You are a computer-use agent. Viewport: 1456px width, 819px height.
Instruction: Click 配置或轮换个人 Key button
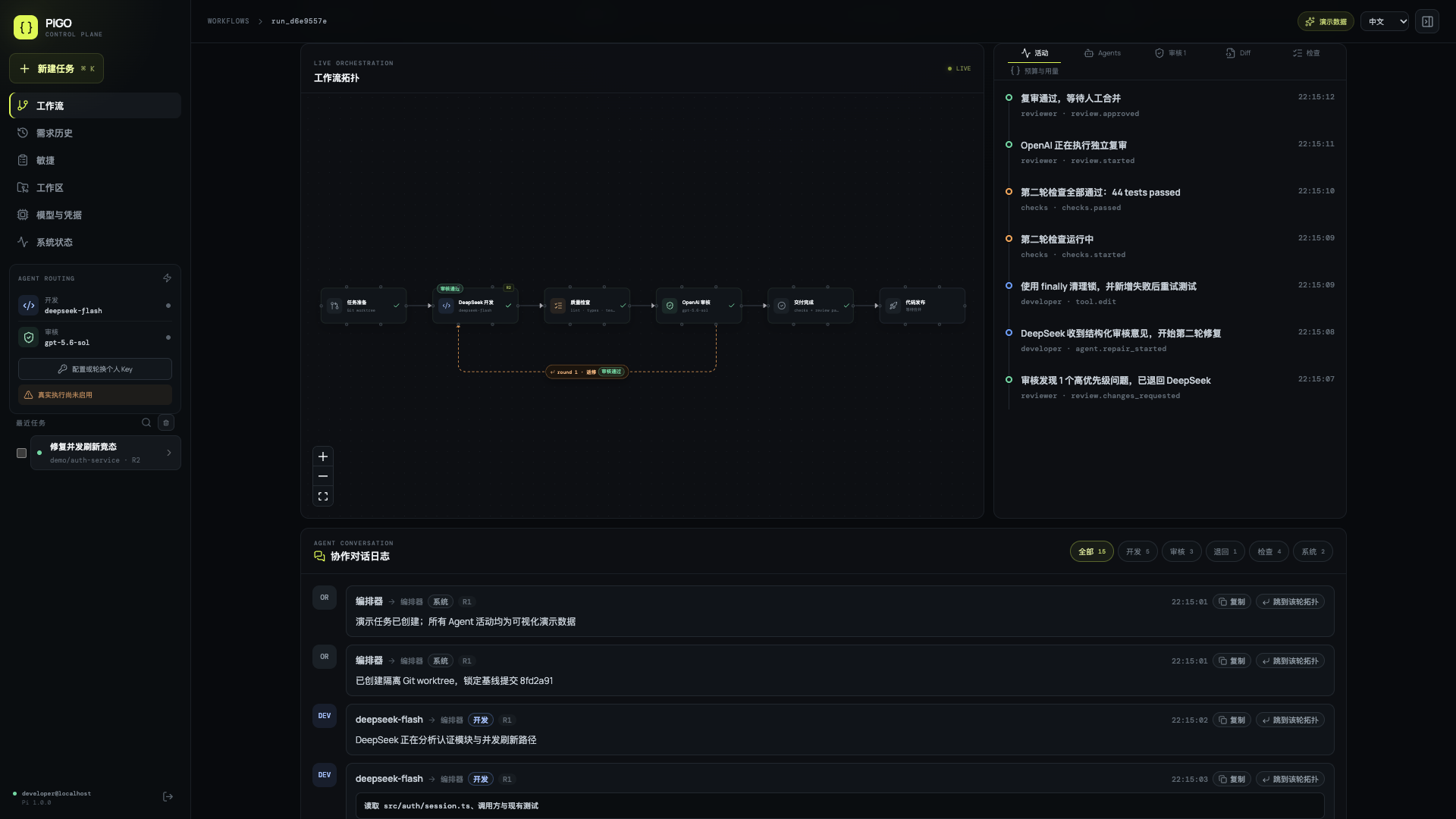coord(95,369)
